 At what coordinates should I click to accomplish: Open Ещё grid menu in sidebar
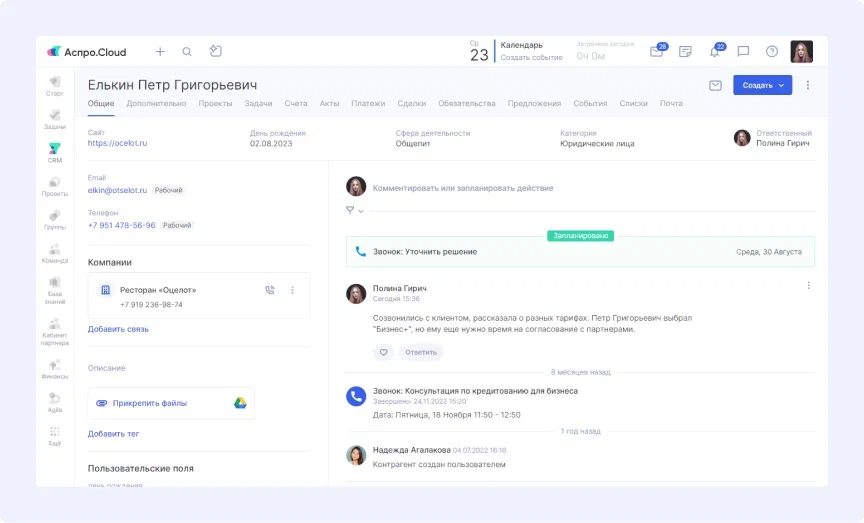coord(55,436)
